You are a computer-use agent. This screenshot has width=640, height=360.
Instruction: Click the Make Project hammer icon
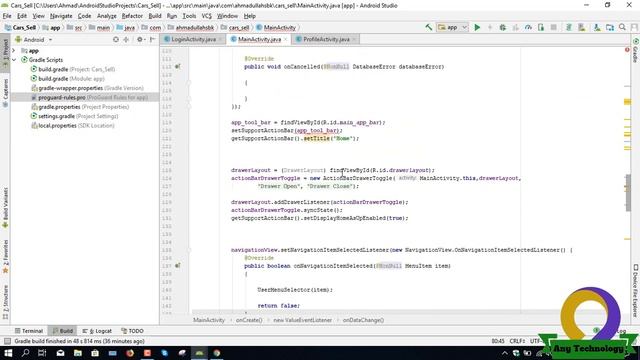[429, 27]
